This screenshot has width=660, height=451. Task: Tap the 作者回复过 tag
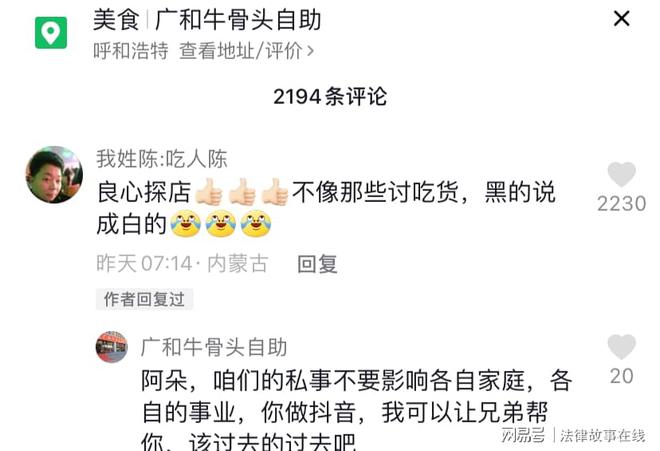click(x=144, y=299)
